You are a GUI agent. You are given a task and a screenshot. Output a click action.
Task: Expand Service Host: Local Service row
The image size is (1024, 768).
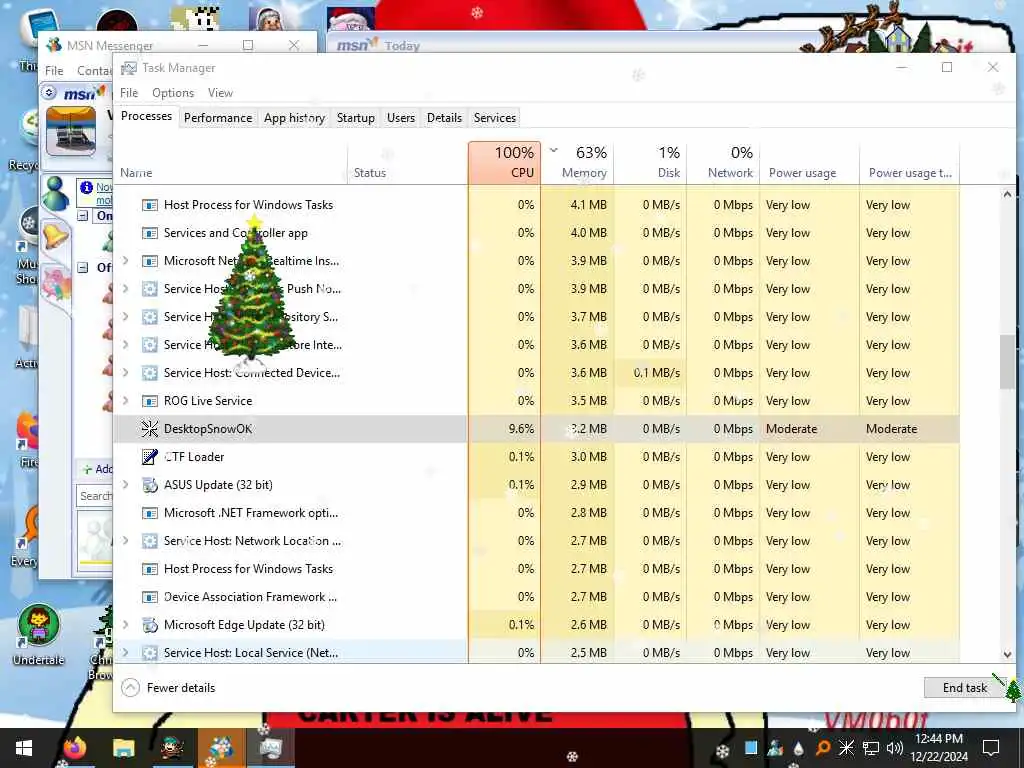pyautogui.click(x=126, y=653)
